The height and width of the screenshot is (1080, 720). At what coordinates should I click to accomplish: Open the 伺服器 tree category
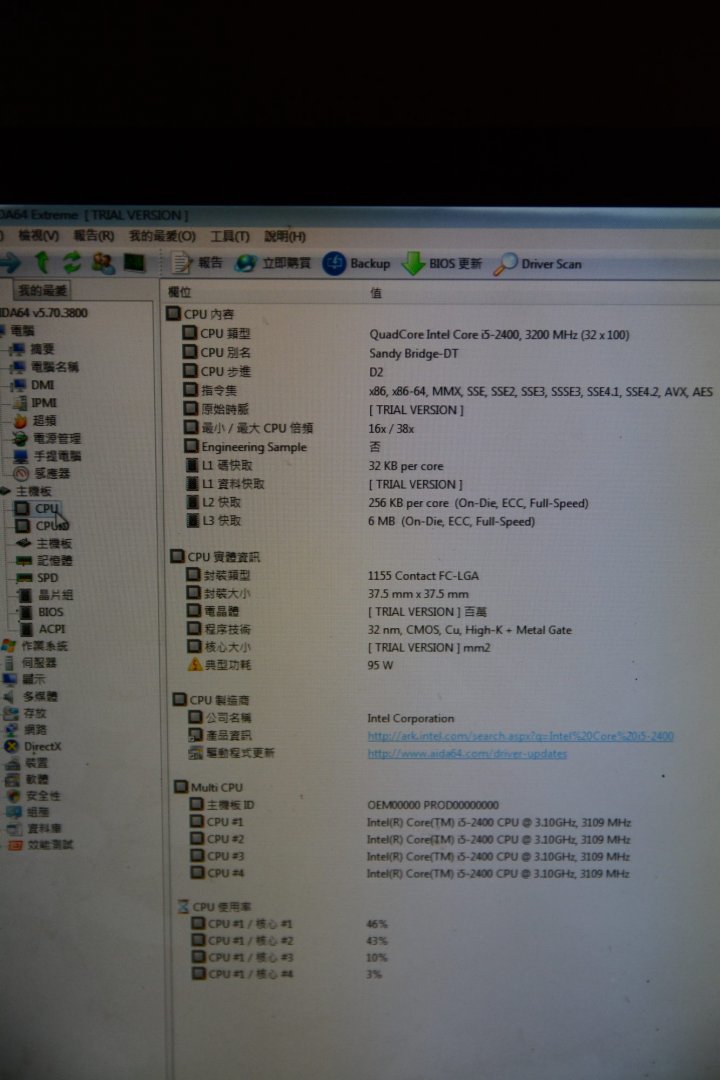coord(30,663)
